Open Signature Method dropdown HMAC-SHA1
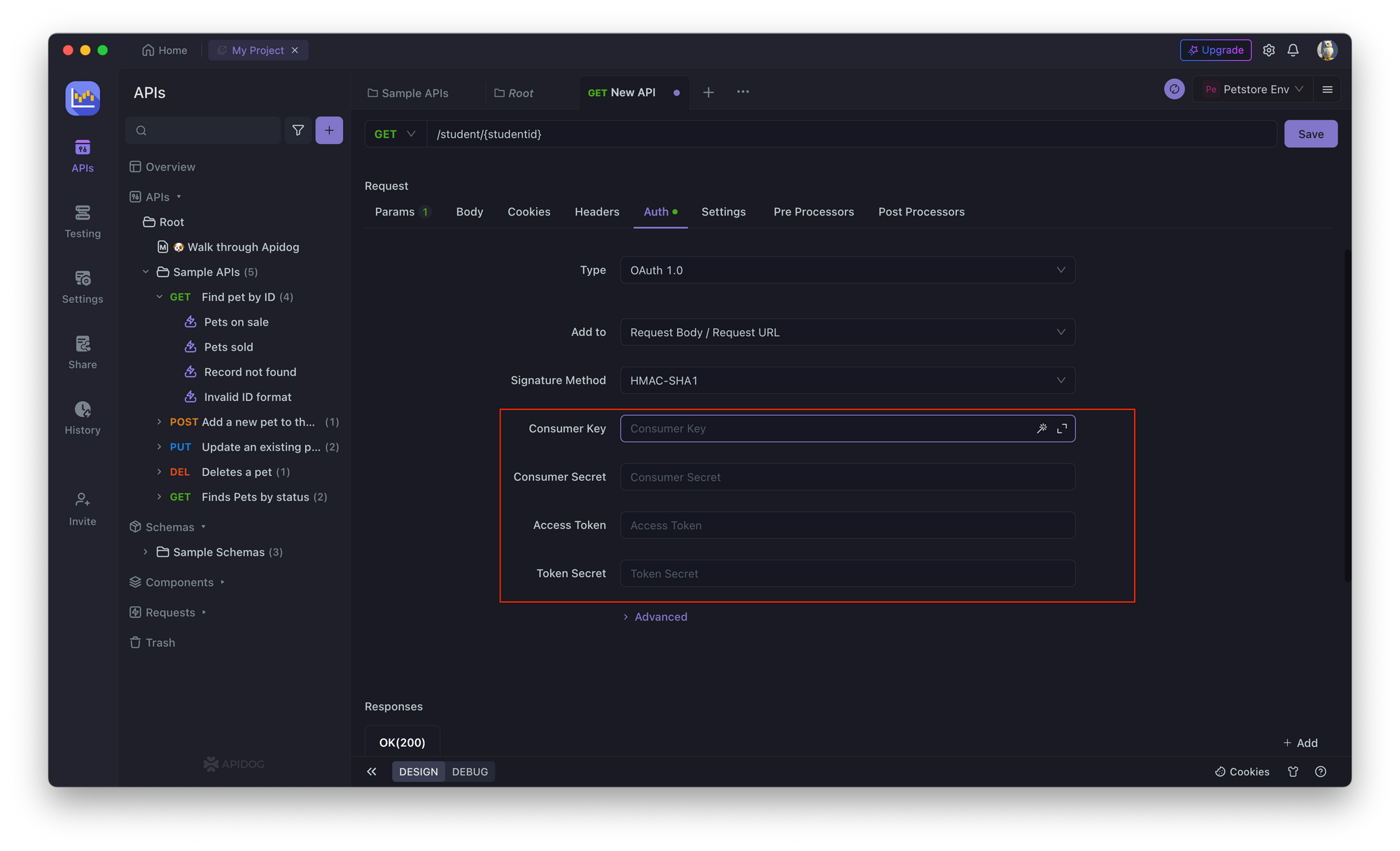This screenshot has height=851, width=1400. (847, 381)
